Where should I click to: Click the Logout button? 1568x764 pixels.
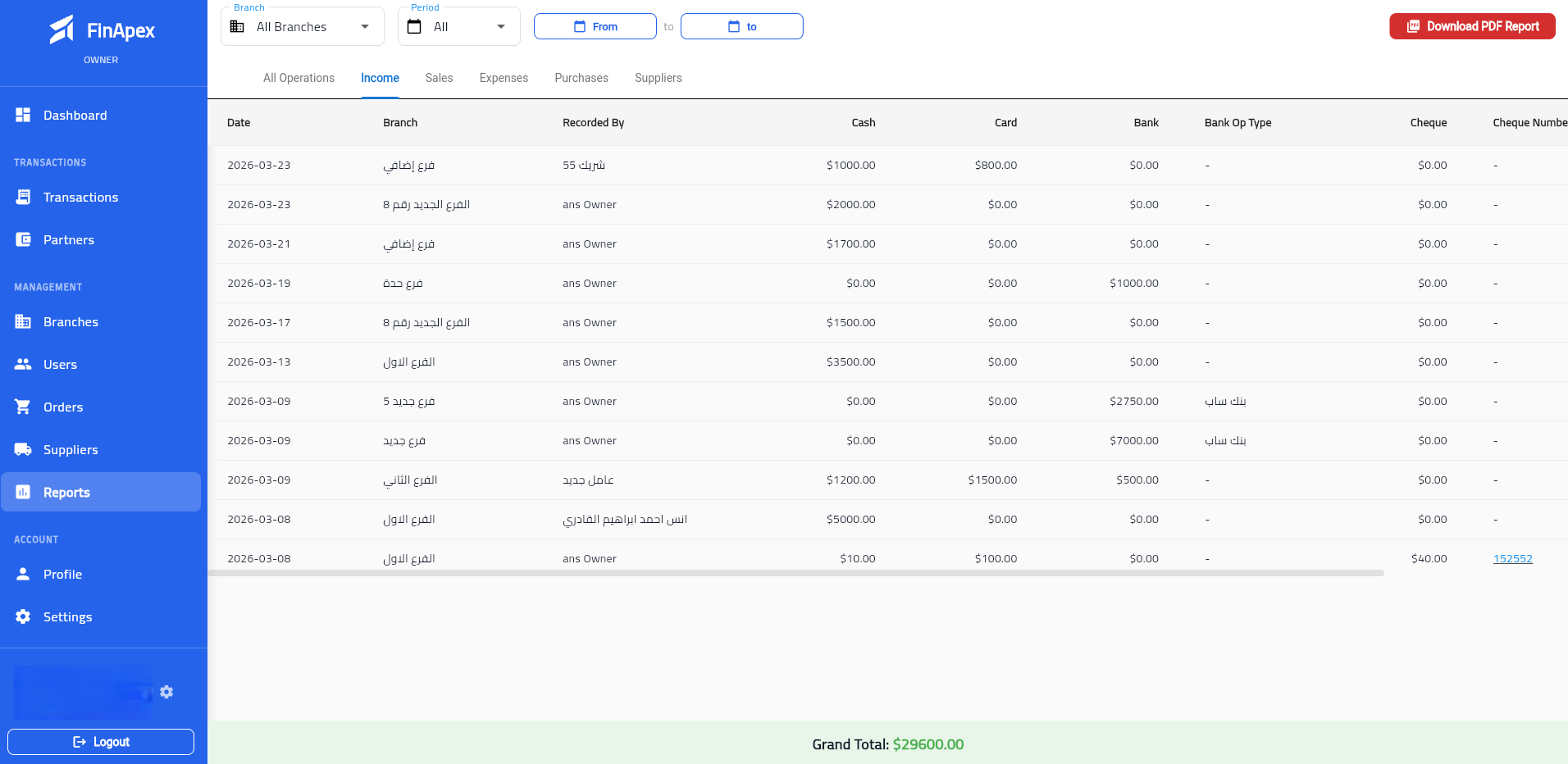pos(101,742)
